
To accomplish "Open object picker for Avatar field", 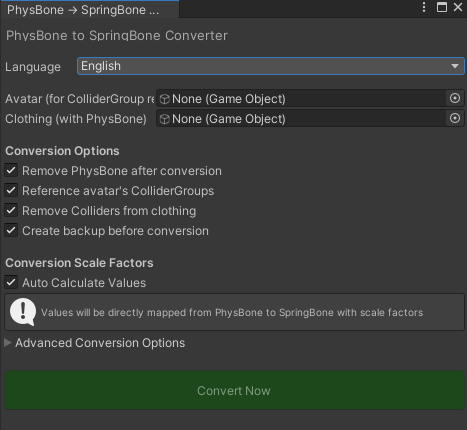I will 455,98.
